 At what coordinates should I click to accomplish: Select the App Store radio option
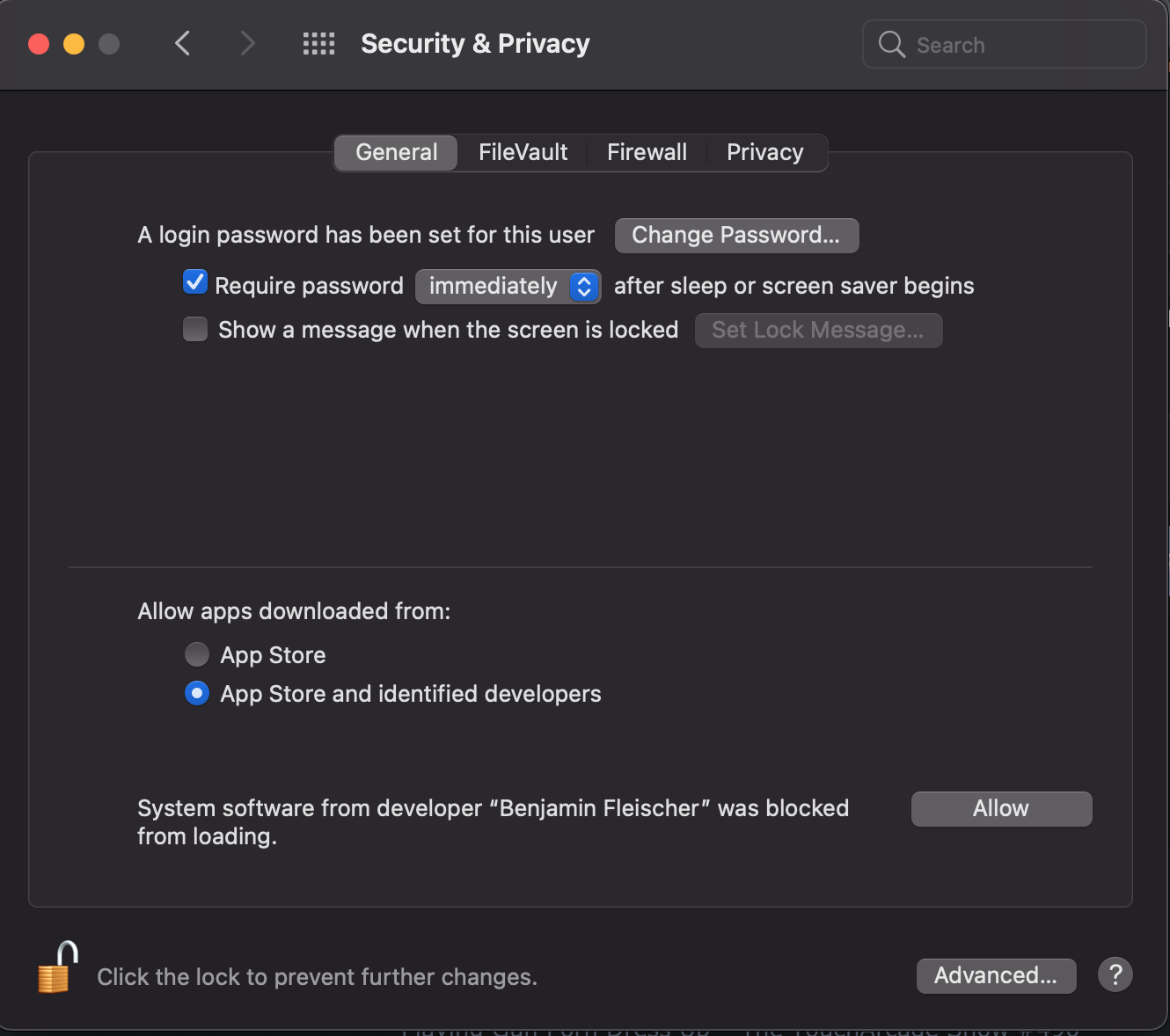click(197, 654)
